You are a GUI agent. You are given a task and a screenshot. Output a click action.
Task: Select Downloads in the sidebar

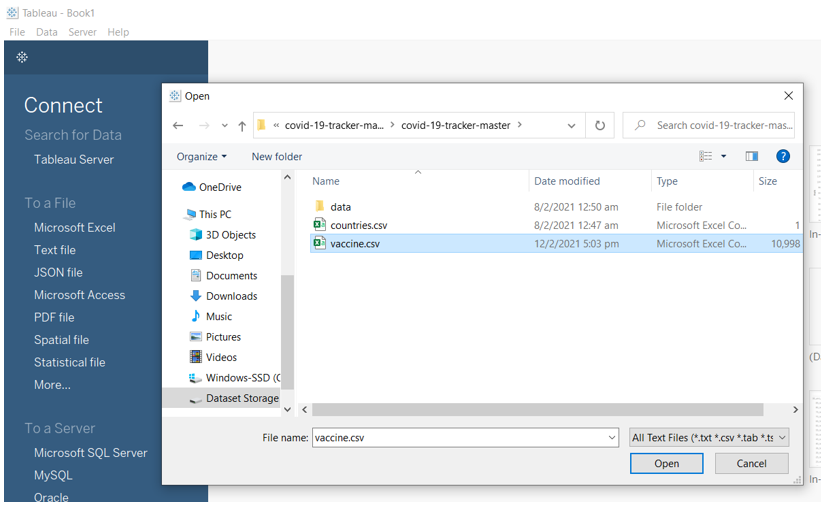(x=231, y=296)
